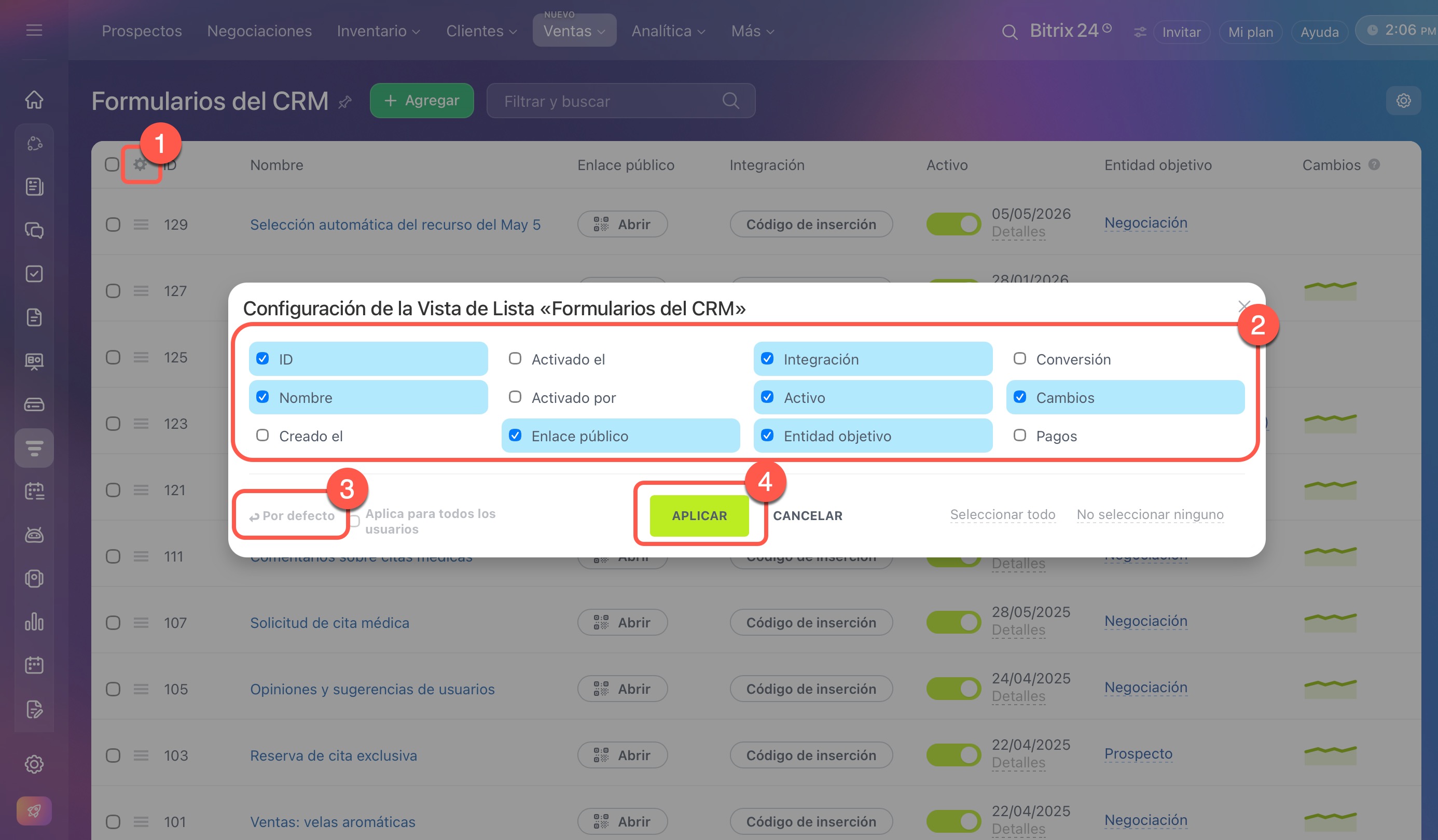Open the chat bubbles icon in sidebar
Image resolution: width=1438 pixels, height=840 pixels.
pyautogui.click(x=34, y=230)
